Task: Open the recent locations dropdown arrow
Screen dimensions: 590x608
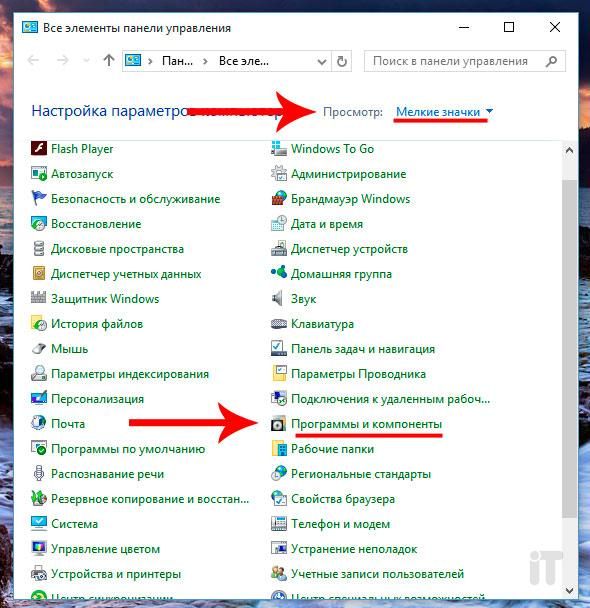Action: [x=86, y=60]
